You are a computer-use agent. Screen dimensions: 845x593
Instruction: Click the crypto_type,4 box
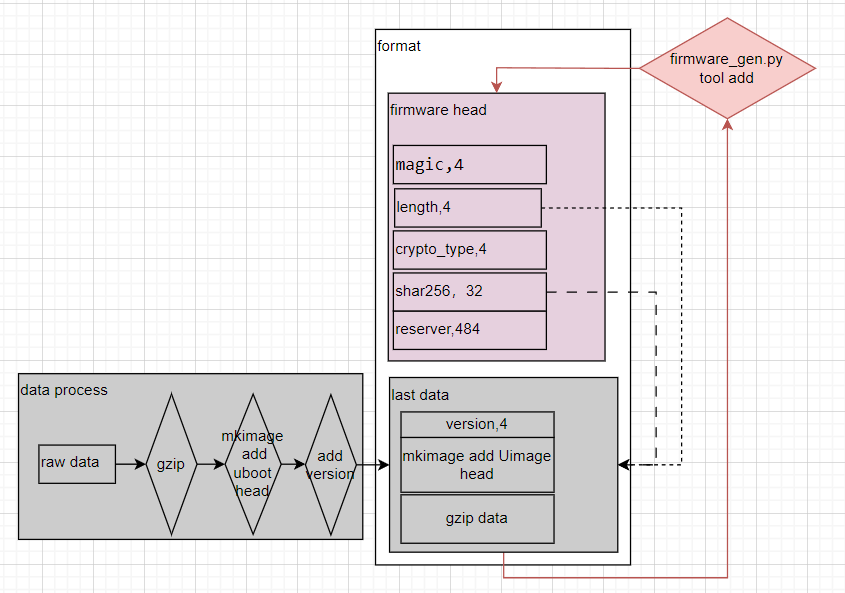coord(469,249)
